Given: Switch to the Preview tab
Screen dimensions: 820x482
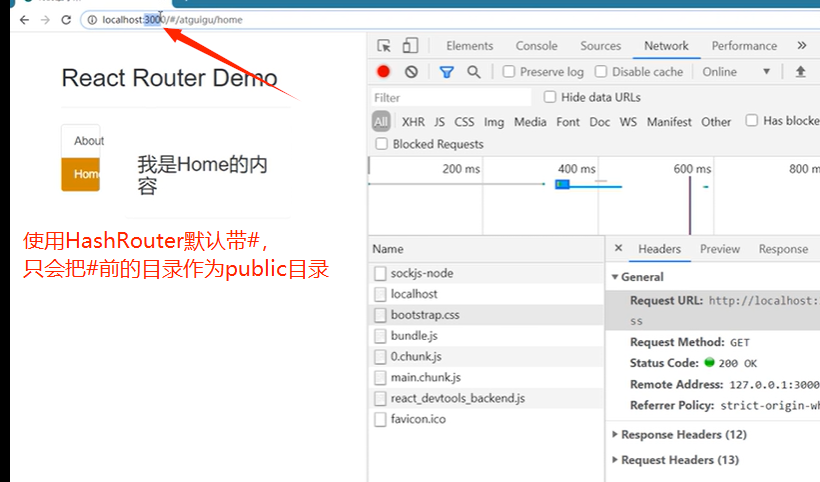Looking at the screenshot, I should click(x=720, y=249).
